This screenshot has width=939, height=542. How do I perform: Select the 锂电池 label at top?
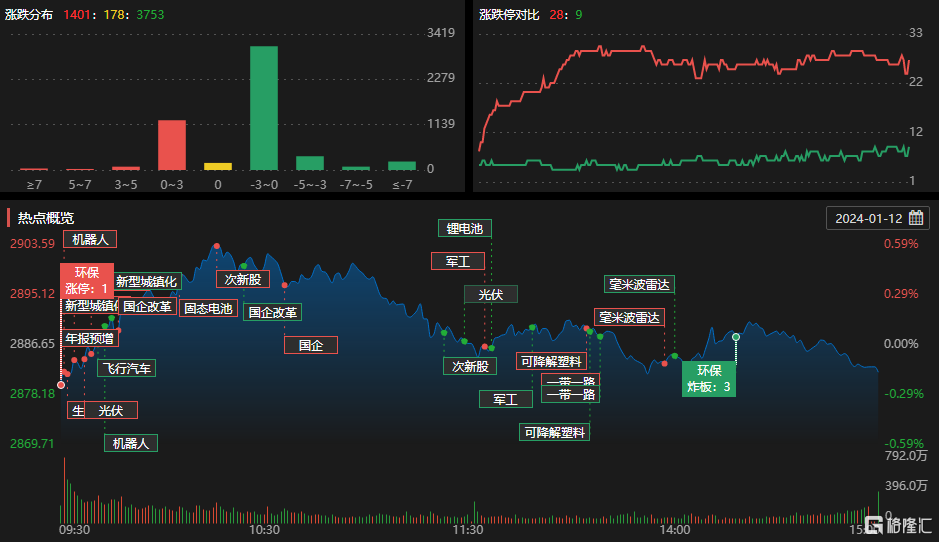pos(465,228)
